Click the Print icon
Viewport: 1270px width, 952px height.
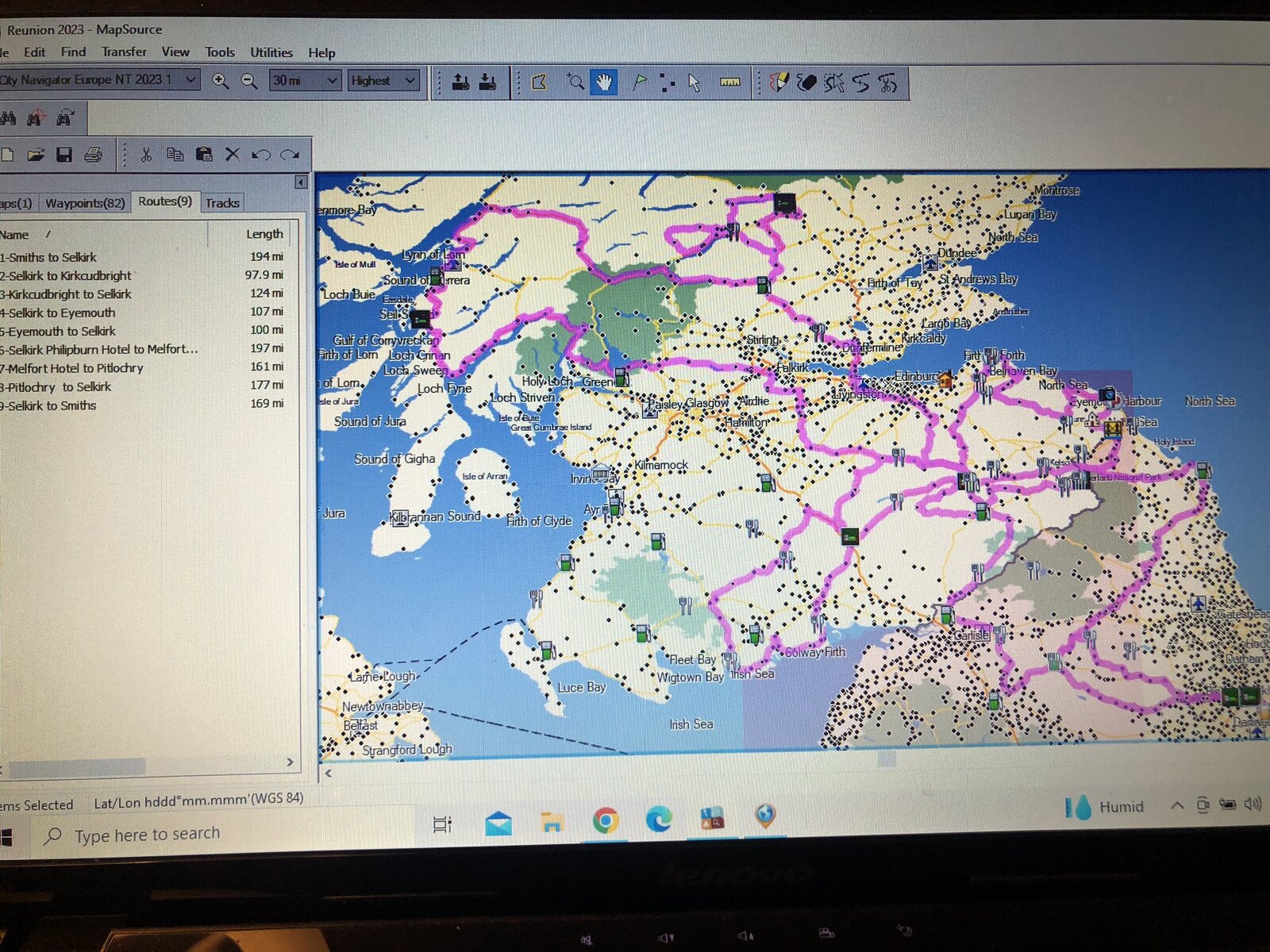click(93, 155)
